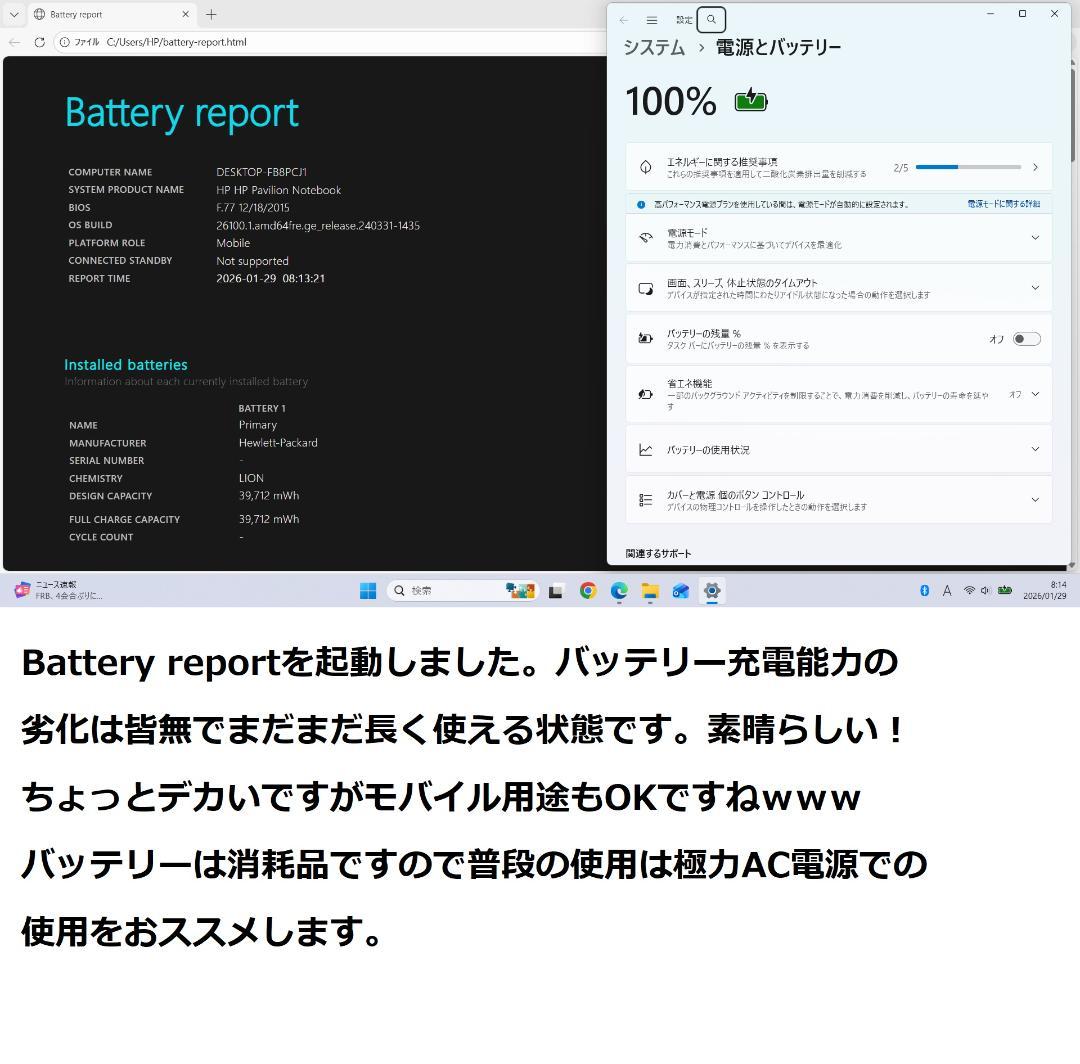Open the Windows Settings gear on the taskbar
The width and height of the screenshot is (1080, 1064).
tap(712, 590)
